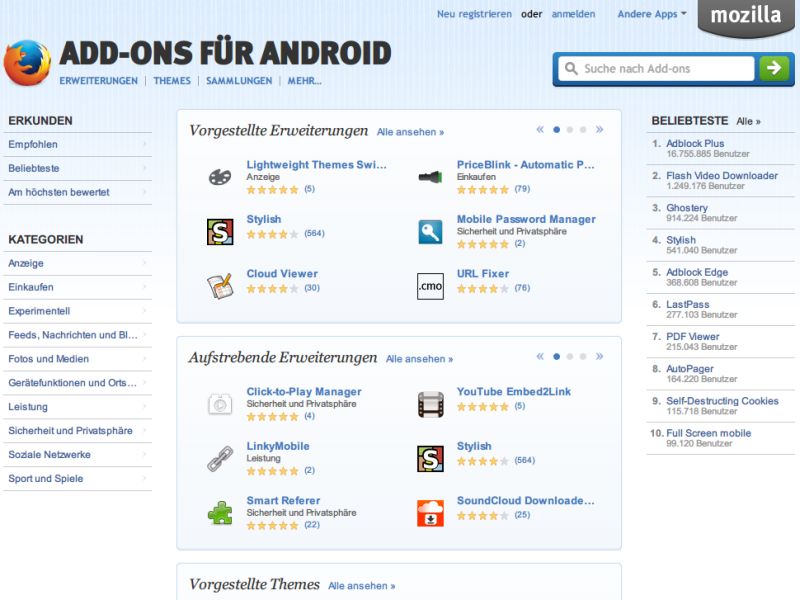Click the YouTube Embed2Link film icon
The height and width of the screenshot is (600, 800).
tap(430, 404)
